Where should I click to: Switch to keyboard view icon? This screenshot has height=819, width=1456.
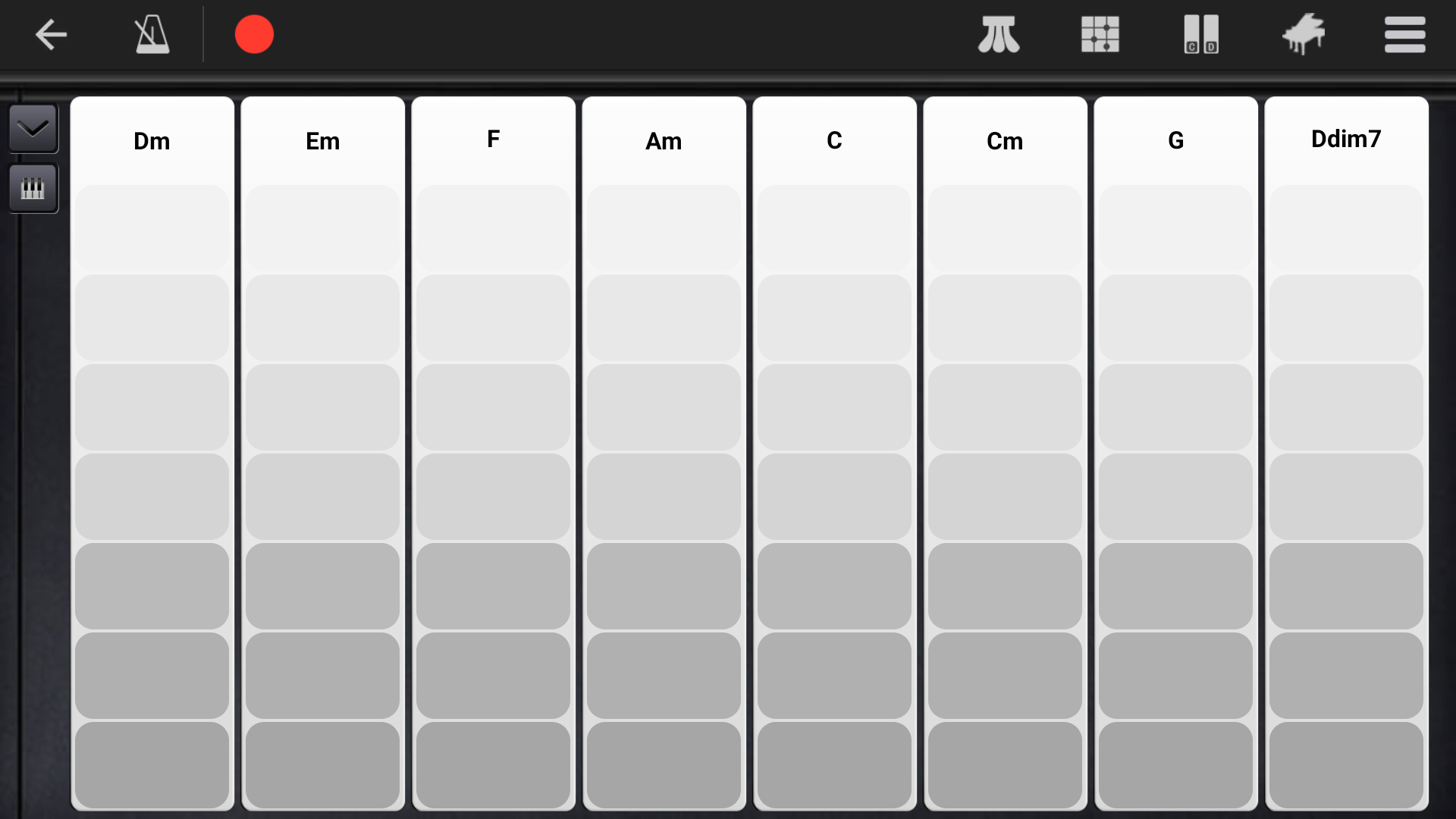point(33,188)
